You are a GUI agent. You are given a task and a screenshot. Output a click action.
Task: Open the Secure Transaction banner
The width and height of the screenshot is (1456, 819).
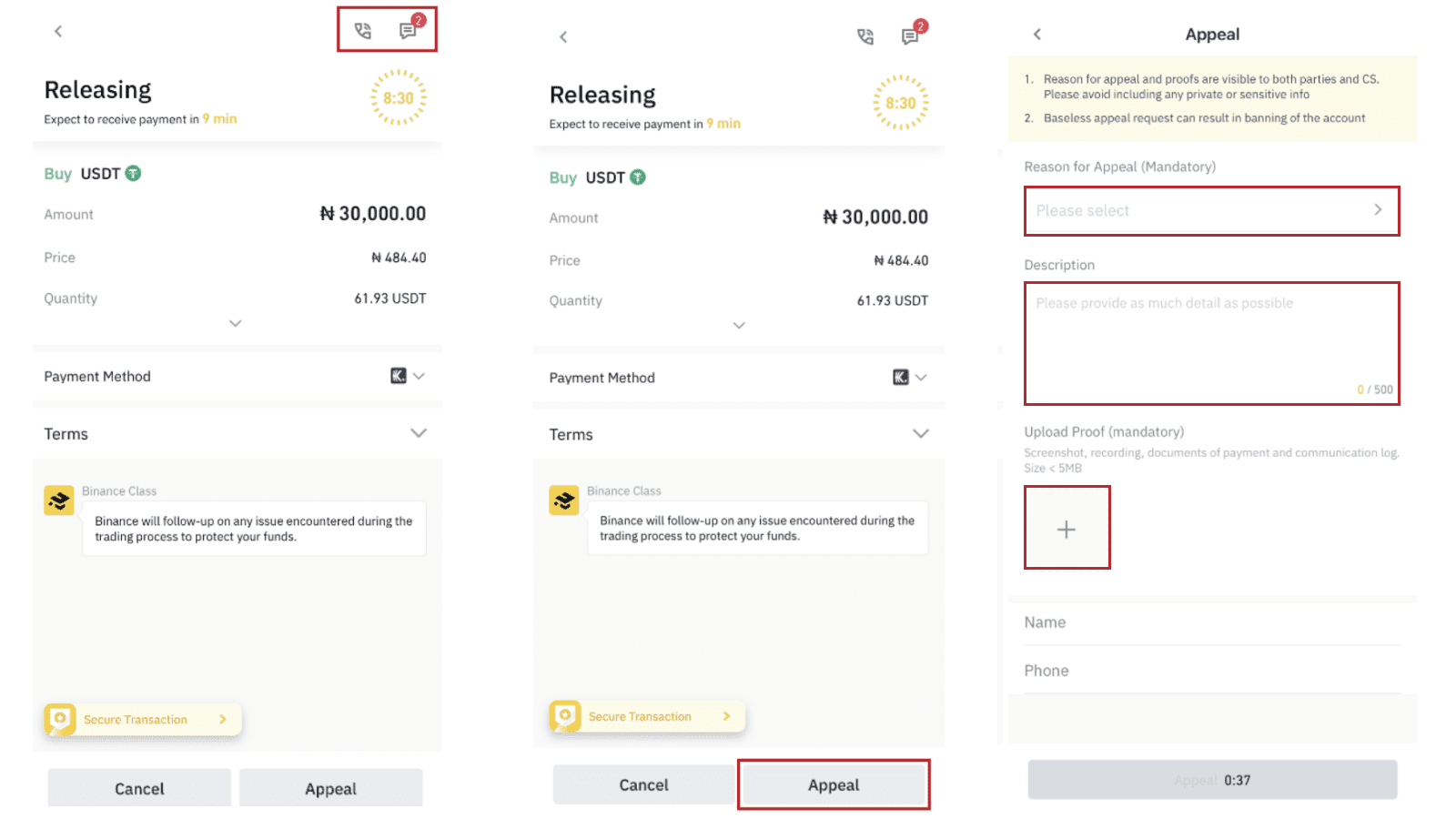[141, 719]
